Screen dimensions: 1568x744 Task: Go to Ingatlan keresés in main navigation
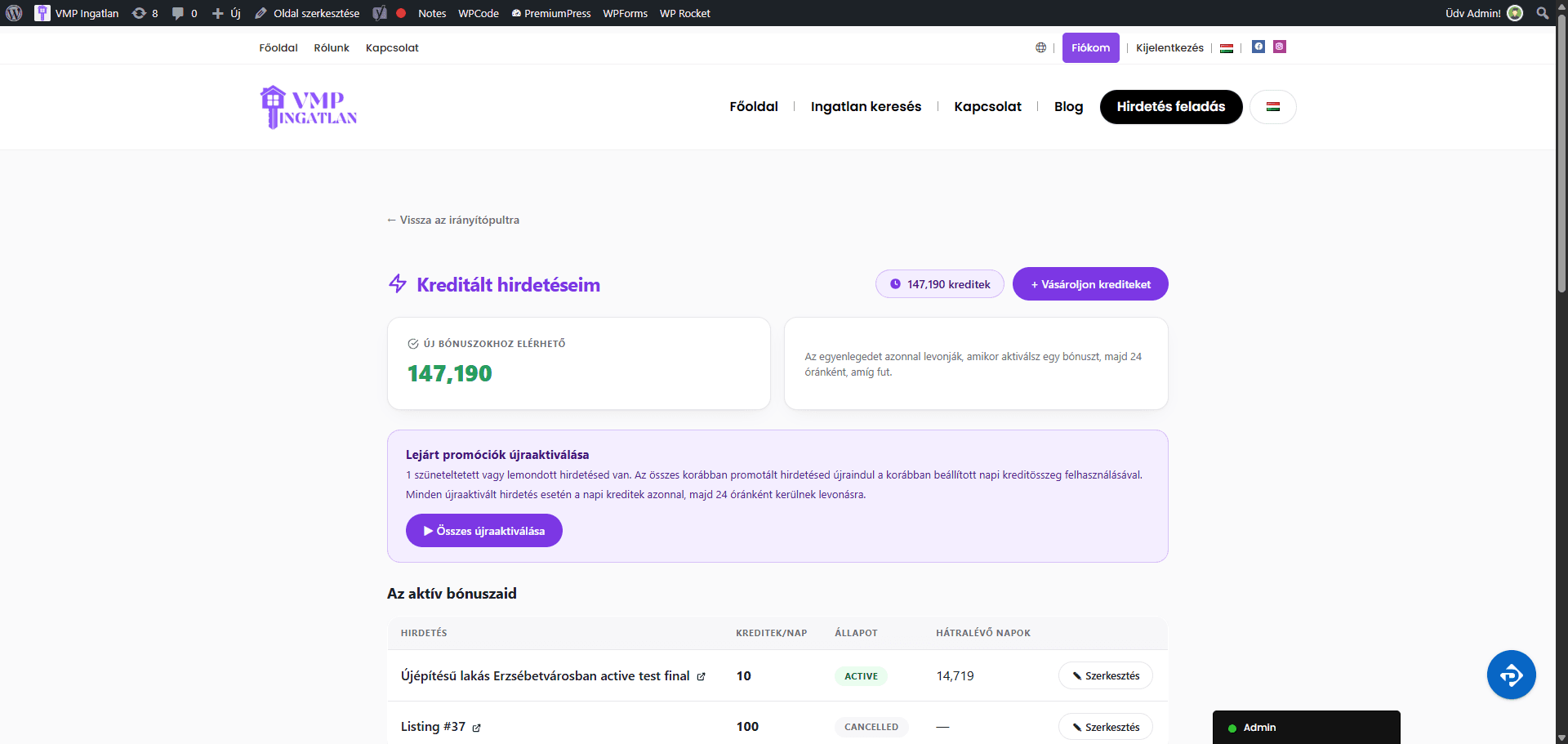tap(866, 106)
